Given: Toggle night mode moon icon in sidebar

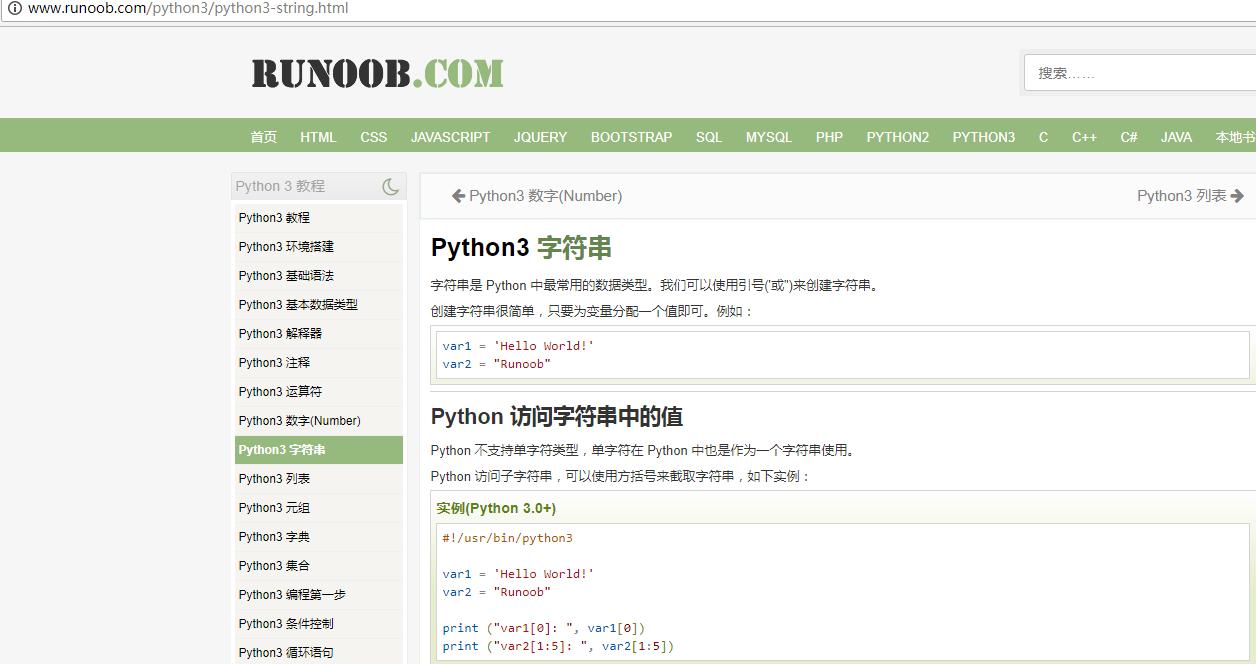Looking at the screenshot, I should point(390,186).
